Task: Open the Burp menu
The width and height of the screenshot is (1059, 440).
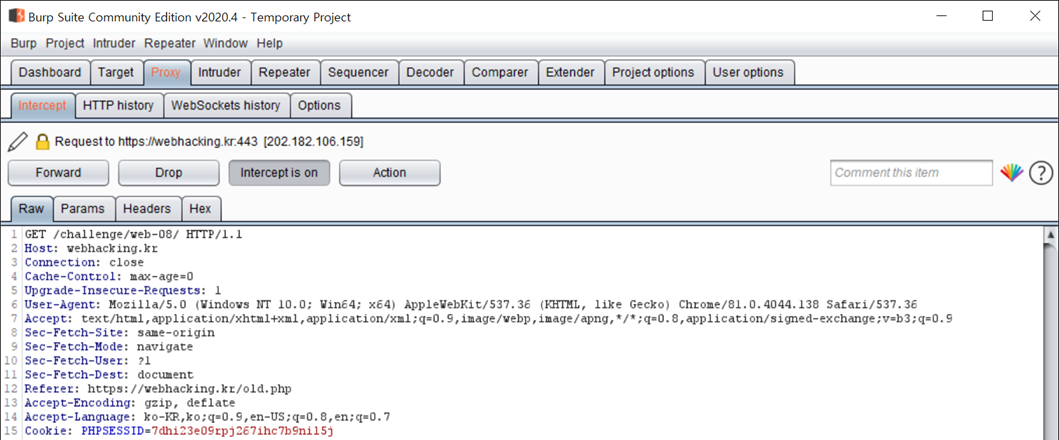Action: (24, 43)
